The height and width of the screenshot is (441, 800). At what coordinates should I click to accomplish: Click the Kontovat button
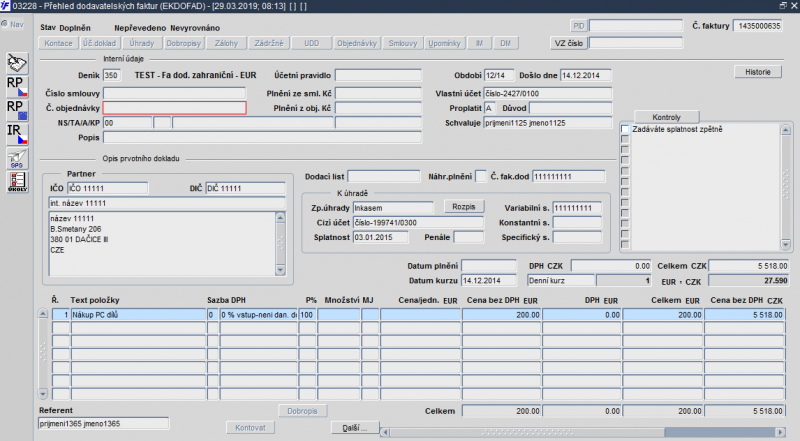pyautogui.click(x=251, y=428)
